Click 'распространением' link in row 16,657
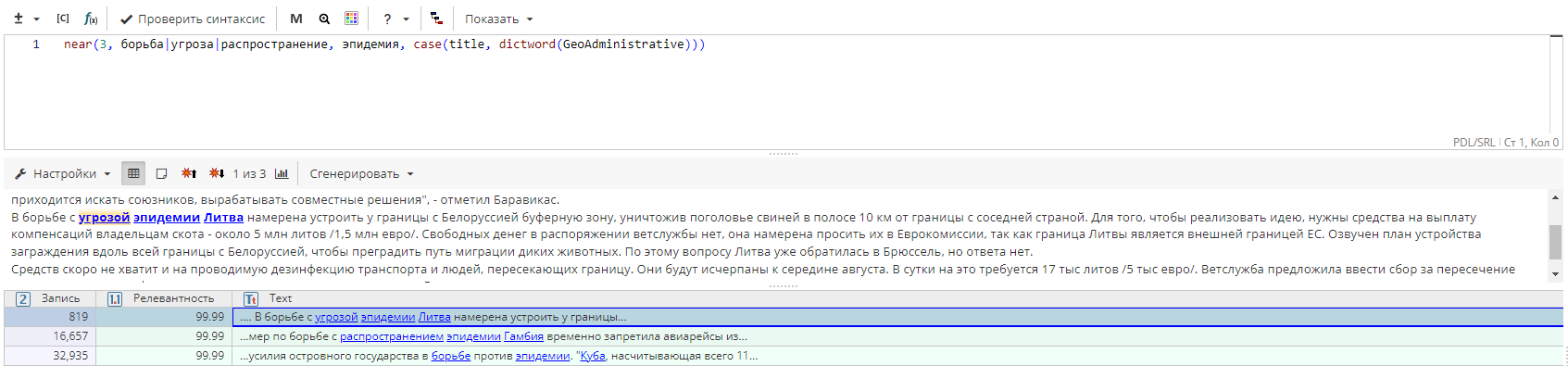 pos(392,336)
